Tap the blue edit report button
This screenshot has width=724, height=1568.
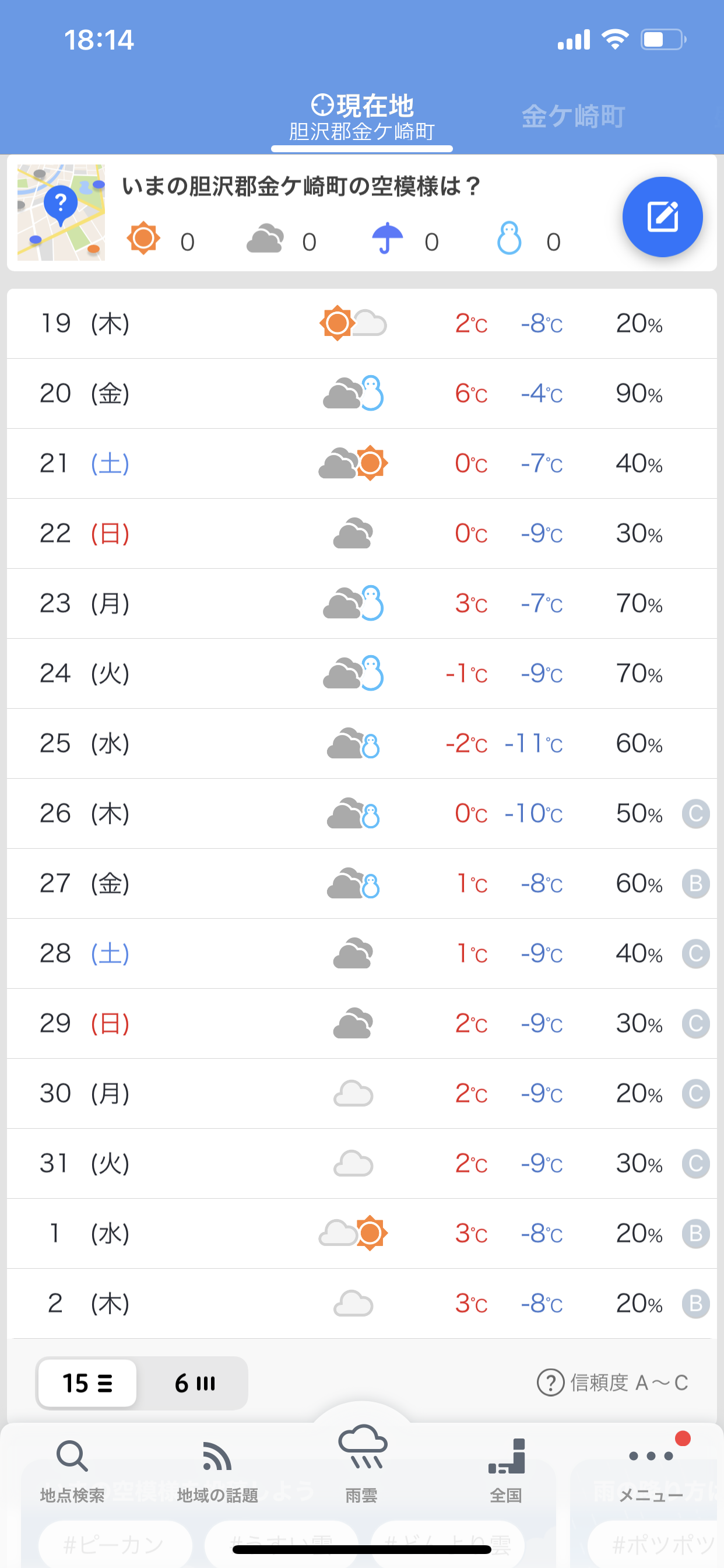click(x=662, y=216)
